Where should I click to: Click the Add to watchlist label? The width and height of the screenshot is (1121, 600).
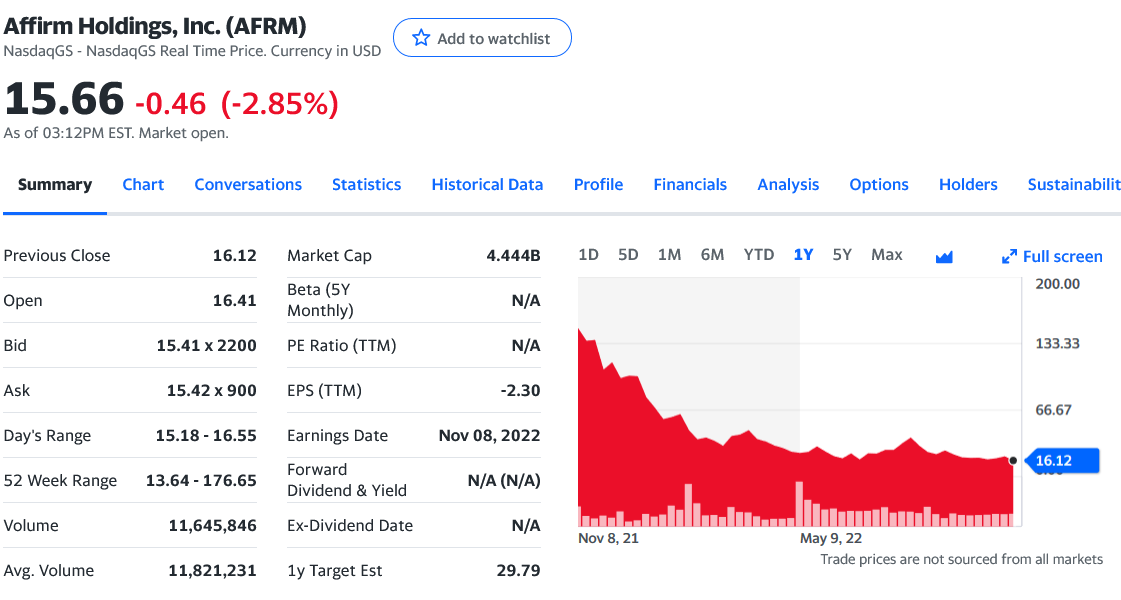point(493,39)
